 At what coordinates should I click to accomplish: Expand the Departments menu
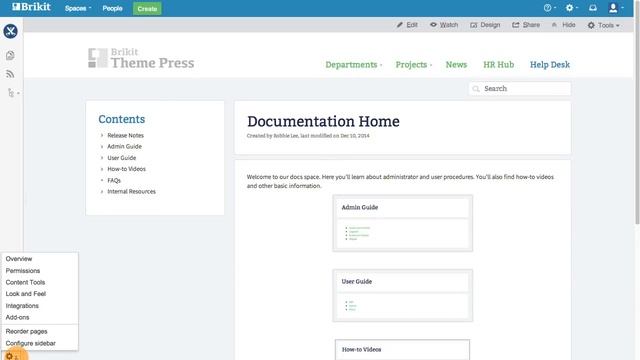353,64
